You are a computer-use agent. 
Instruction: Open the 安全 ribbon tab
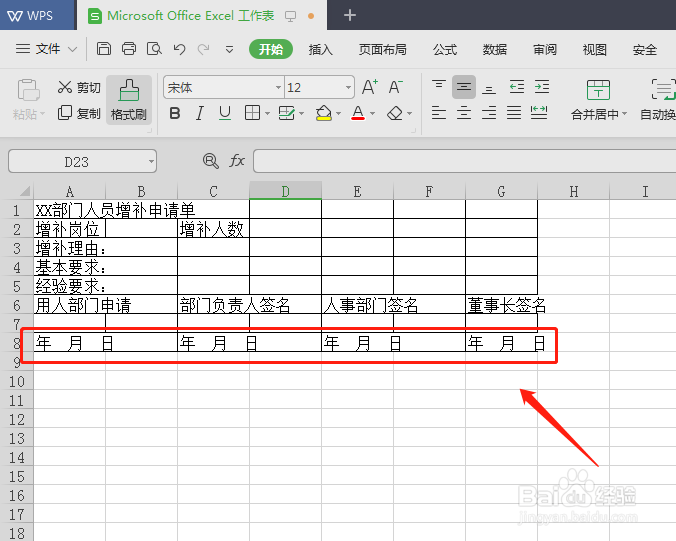(645, 50)
